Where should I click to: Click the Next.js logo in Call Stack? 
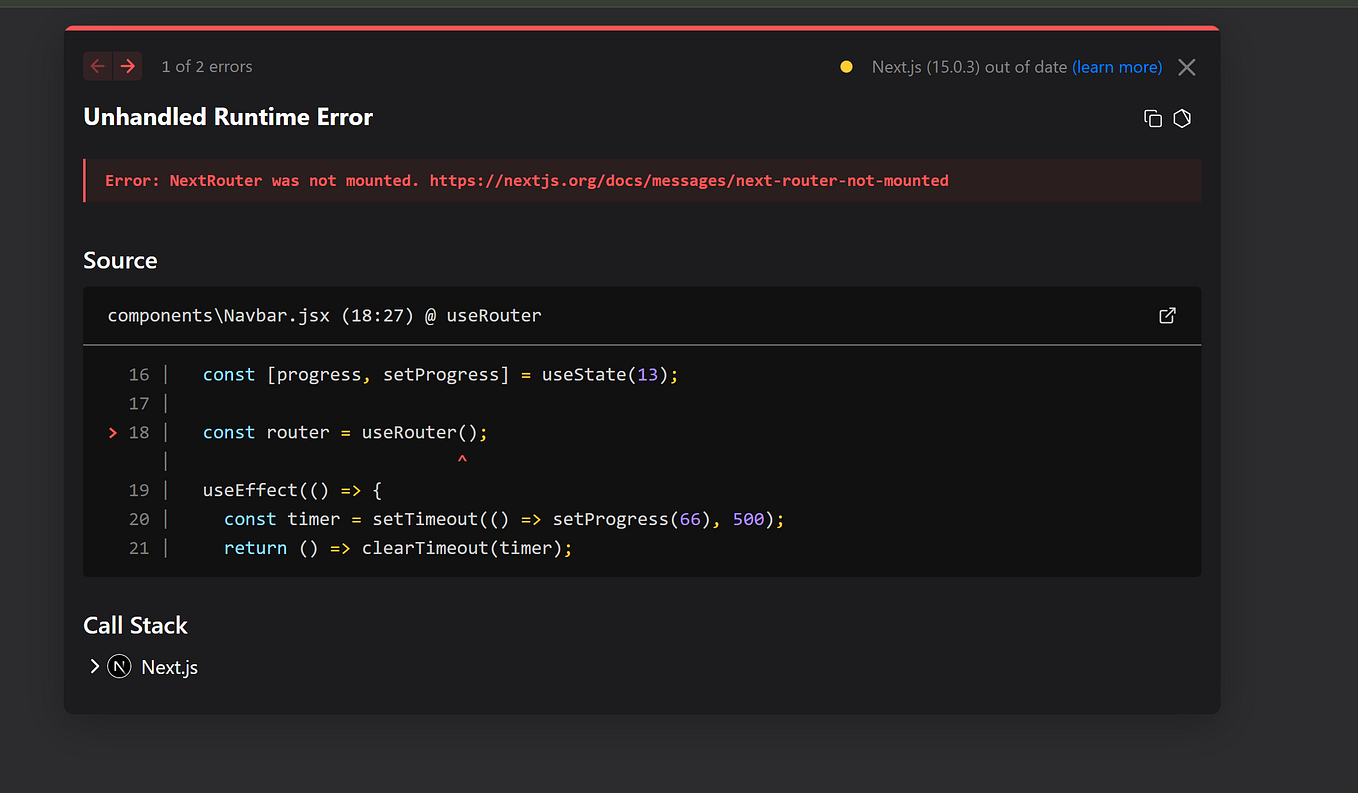click(118, 666)
